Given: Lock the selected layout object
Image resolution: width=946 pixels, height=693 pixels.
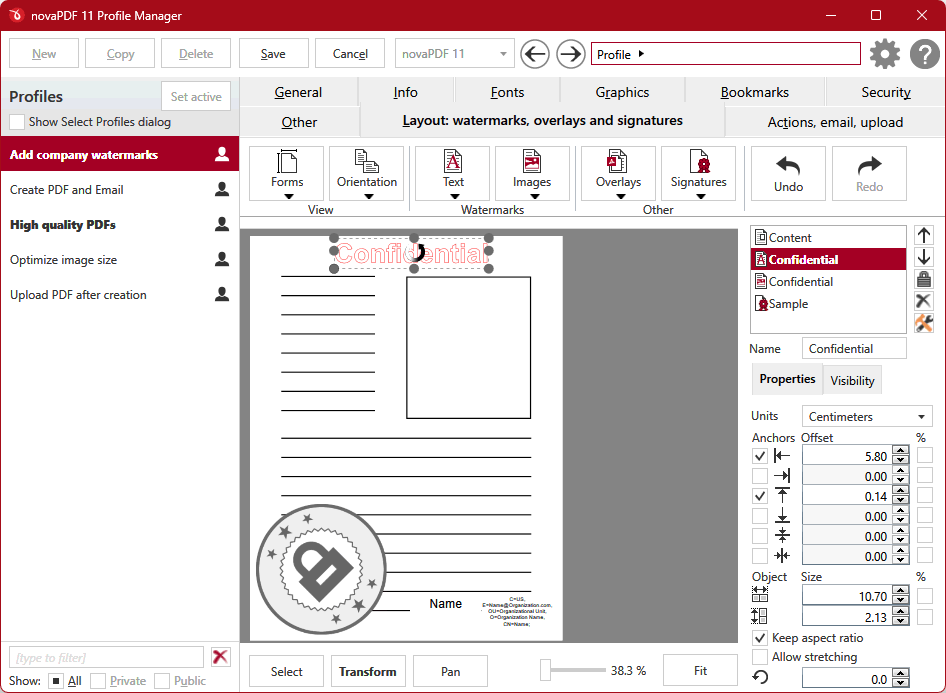Looking at the screenshot, I should pyautogui.click(x=924, y=279).
